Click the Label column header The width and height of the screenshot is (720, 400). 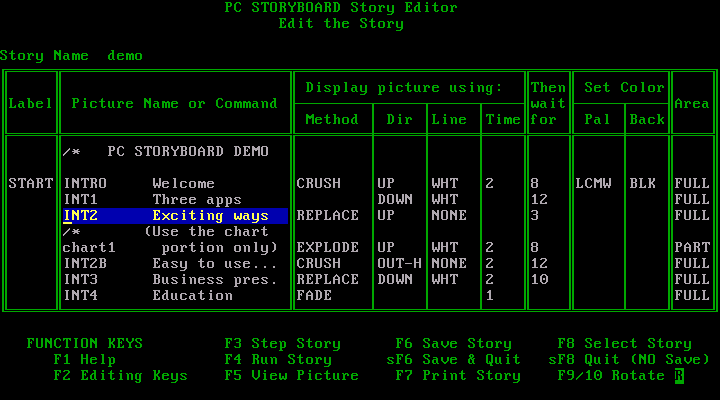tap(31, 104)
